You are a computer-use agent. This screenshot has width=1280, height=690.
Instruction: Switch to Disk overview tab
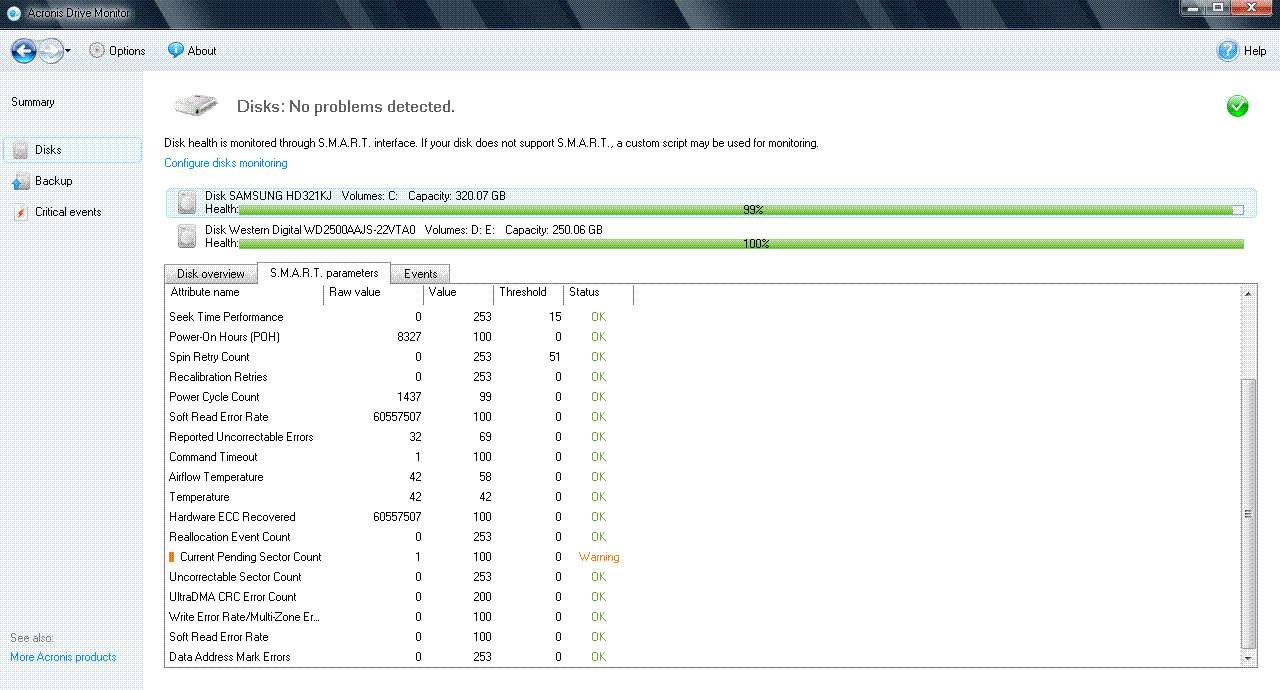(210, 274)
